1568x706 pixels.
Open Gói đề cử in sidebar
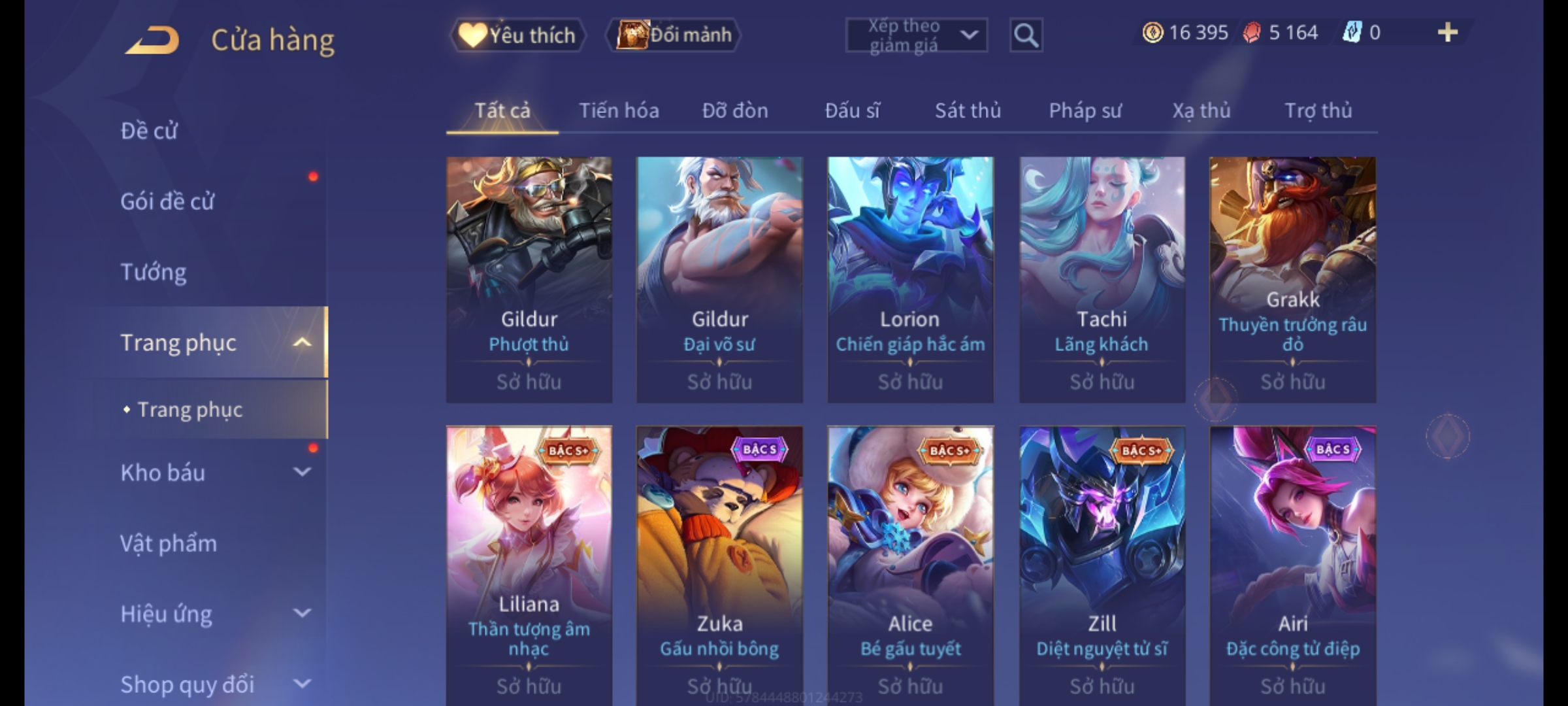(x=167, y=201)
